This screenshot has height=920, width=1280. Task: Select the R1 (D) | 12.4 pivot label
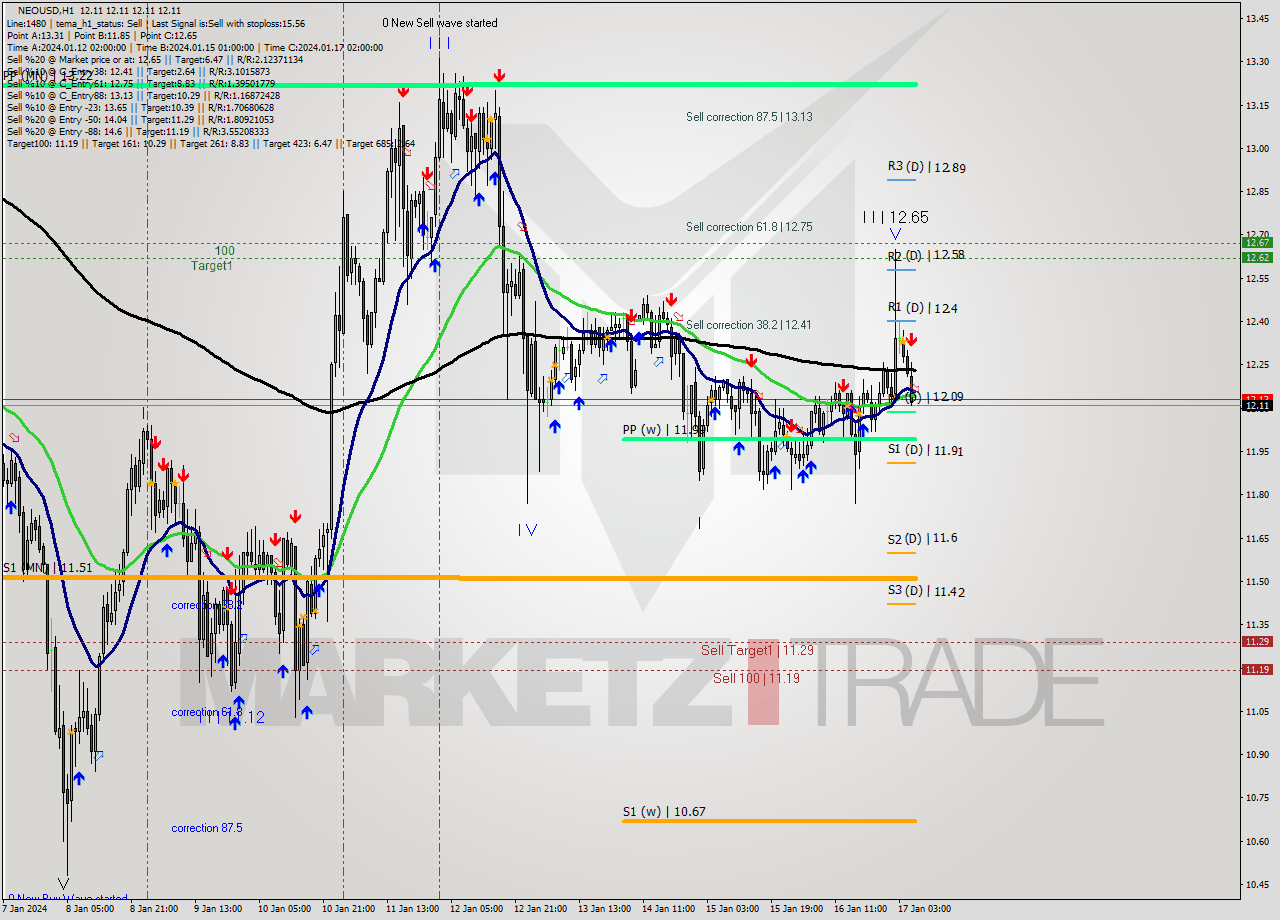[x=923, y=309]
